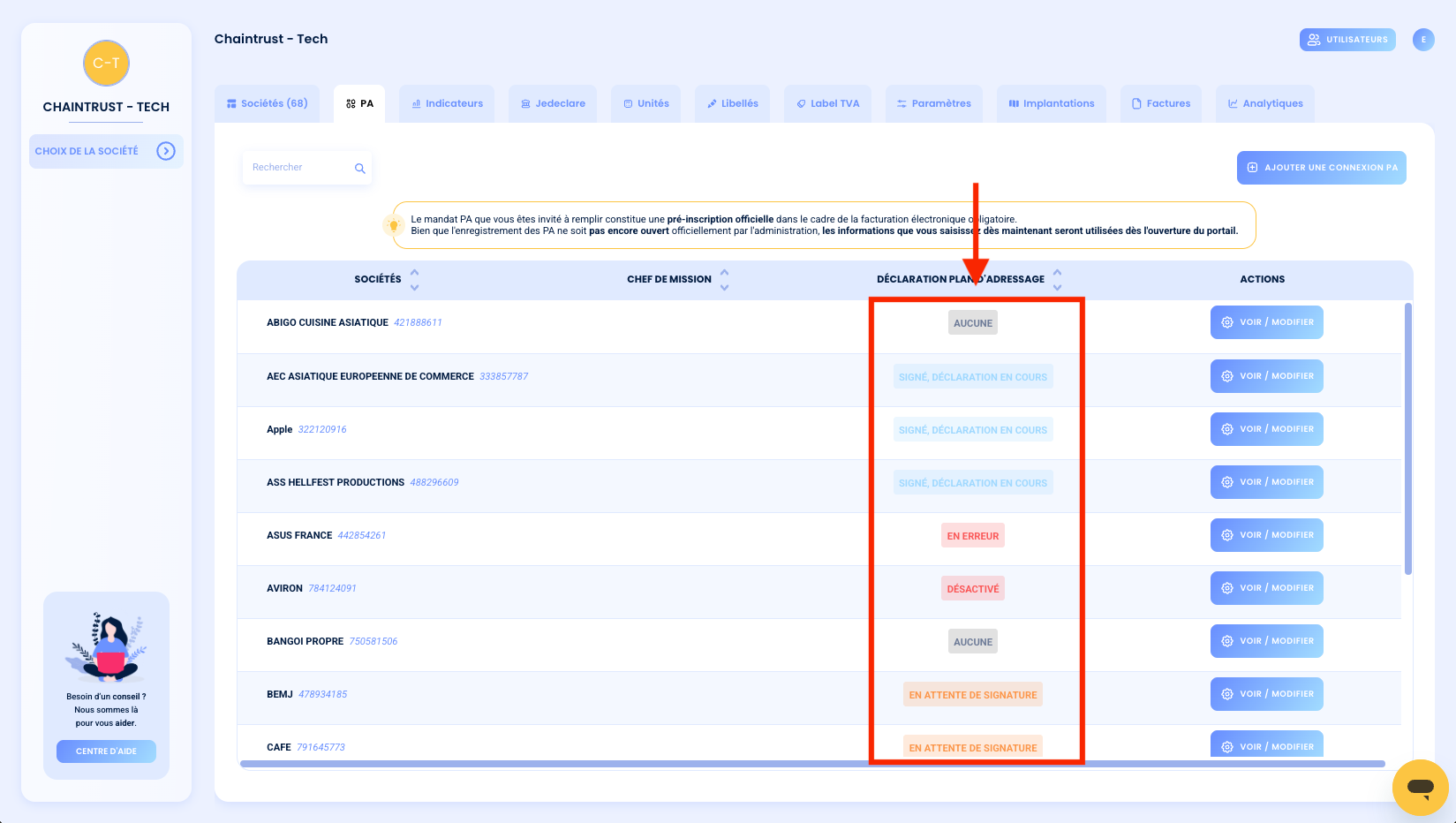Image resolution: width=1456 pixels, height=823 pixels.
Task: Sort ascending by Déclaration plan d'adressage
Action: [x=1058, y=272]
